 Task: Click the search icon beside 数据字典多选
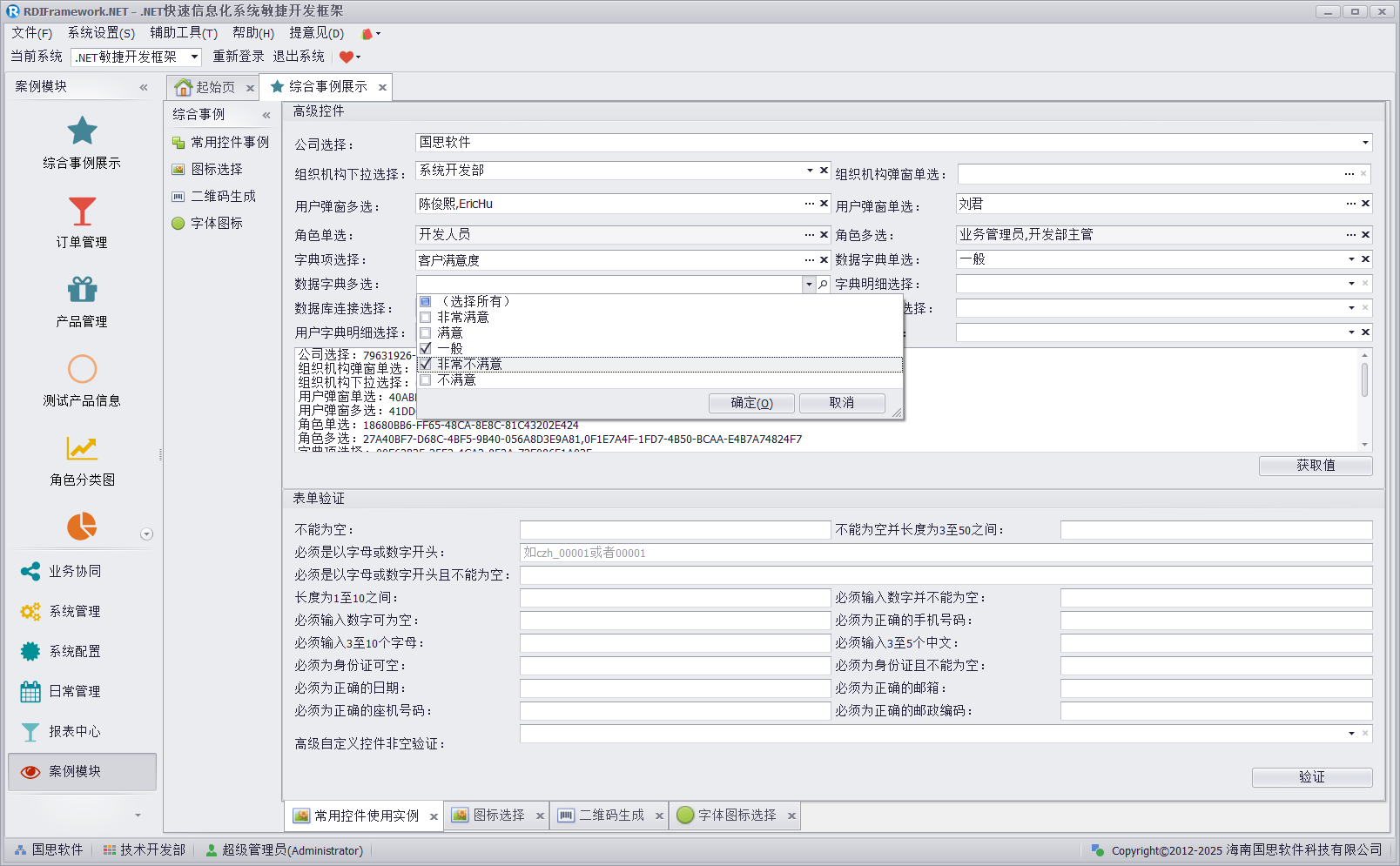click(823, 285)
